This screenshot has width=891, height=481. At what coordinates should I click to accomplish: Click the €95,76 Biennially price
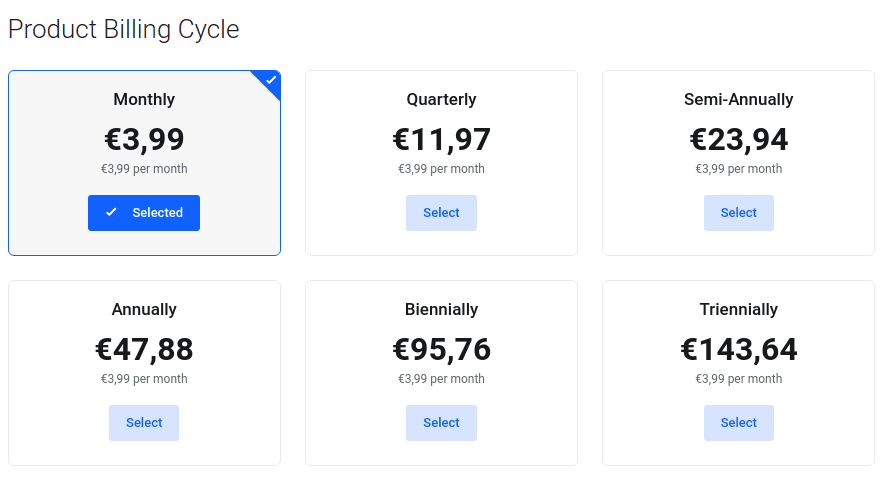point(441,349)
